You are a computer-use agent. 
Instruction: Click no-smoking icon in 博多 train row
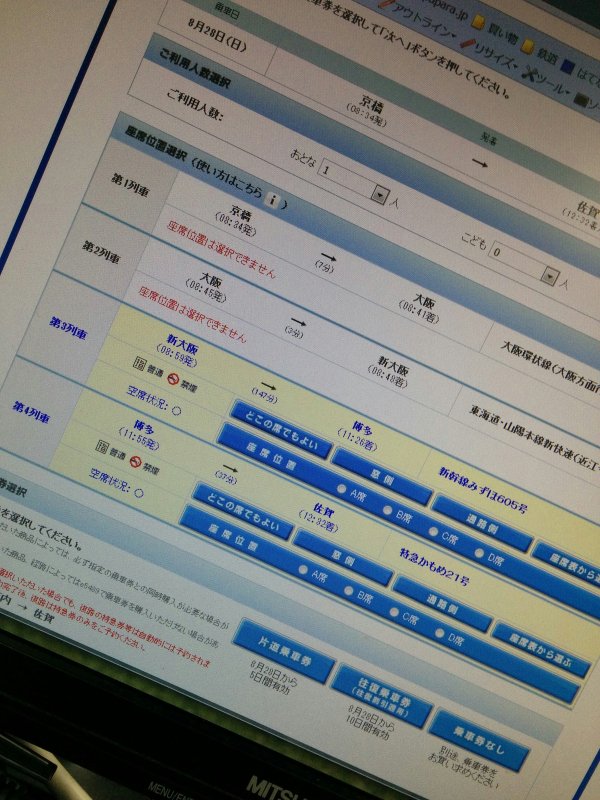click(x=136, y=461)
